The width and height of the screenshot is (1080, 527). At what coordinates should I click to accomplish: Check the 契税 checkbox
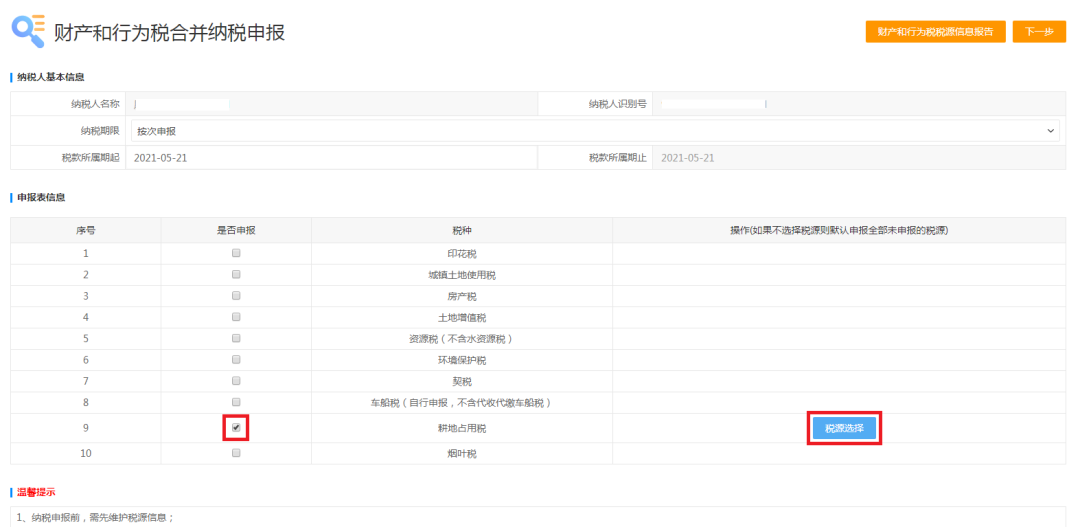pyautogui.click(x=236, y=381)
